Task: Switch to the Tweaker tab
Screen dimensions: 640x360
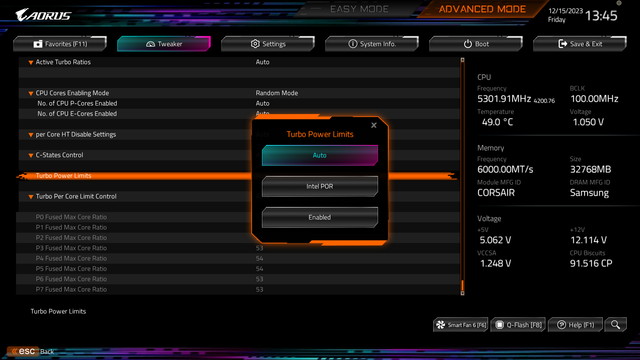Action: [x=164, y=44]
